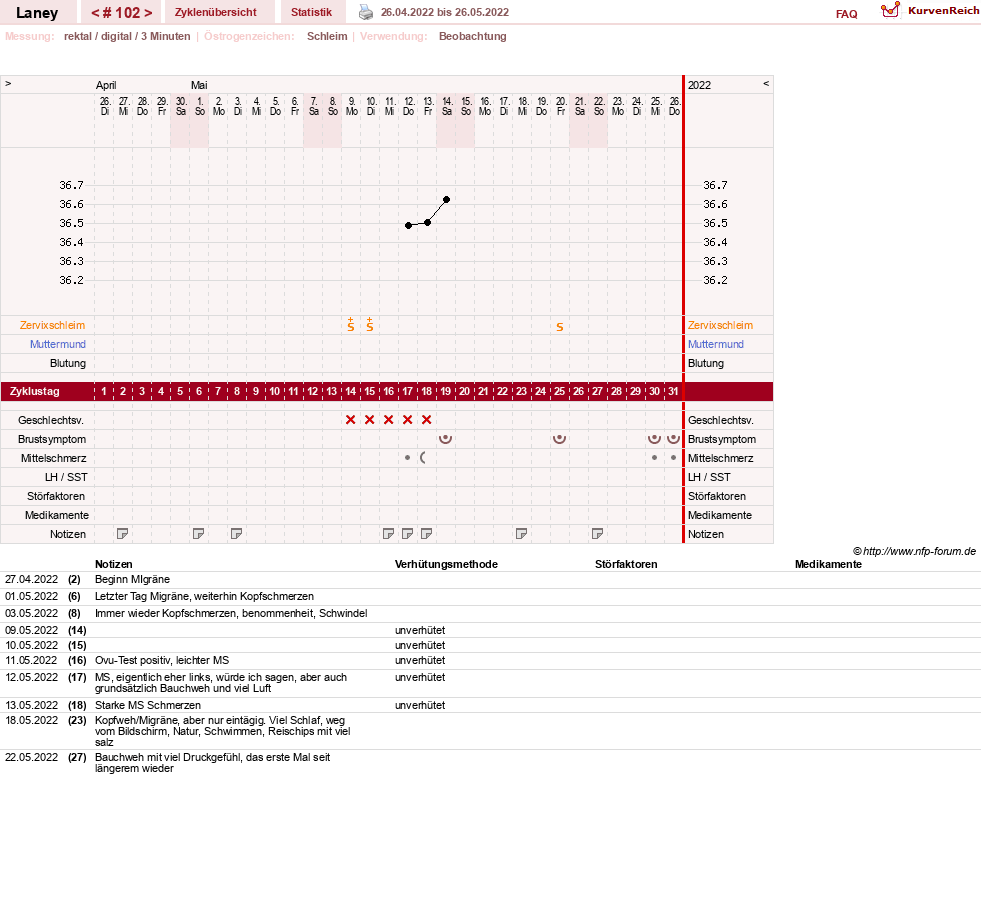Click the 14. Sa date column header
The image size is (981, 920).
pyautogui.click(x=447, y=106)
